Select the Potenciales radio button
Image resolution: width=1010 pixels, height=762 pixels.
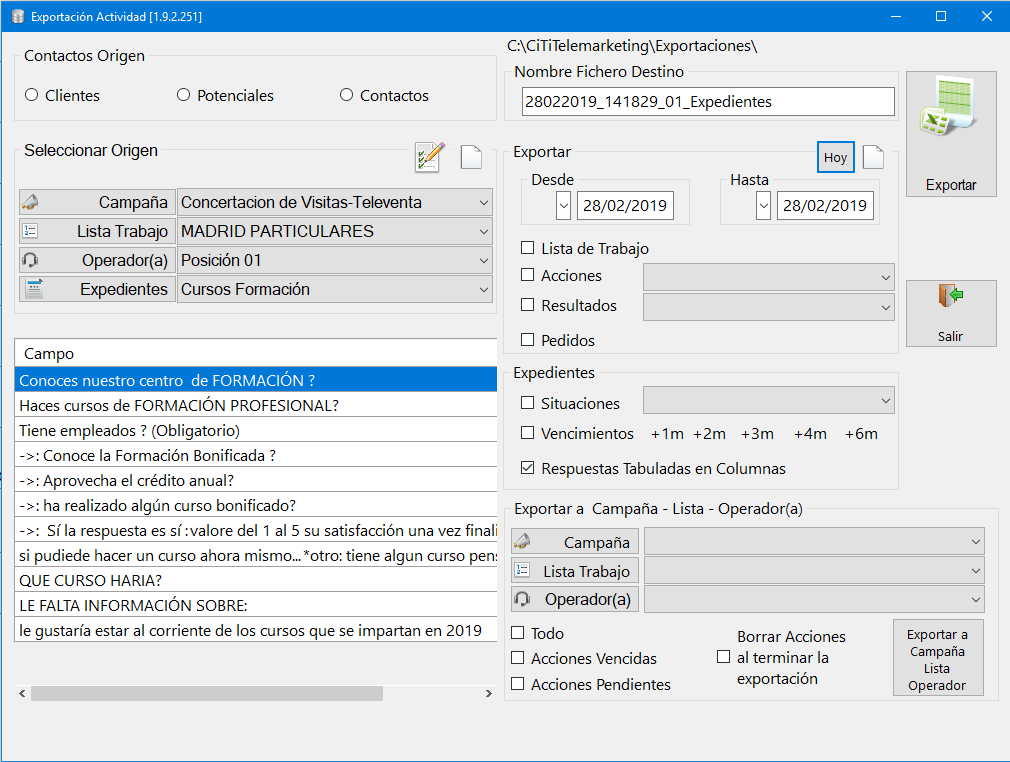pyautogui.click(x=184, y=95)
